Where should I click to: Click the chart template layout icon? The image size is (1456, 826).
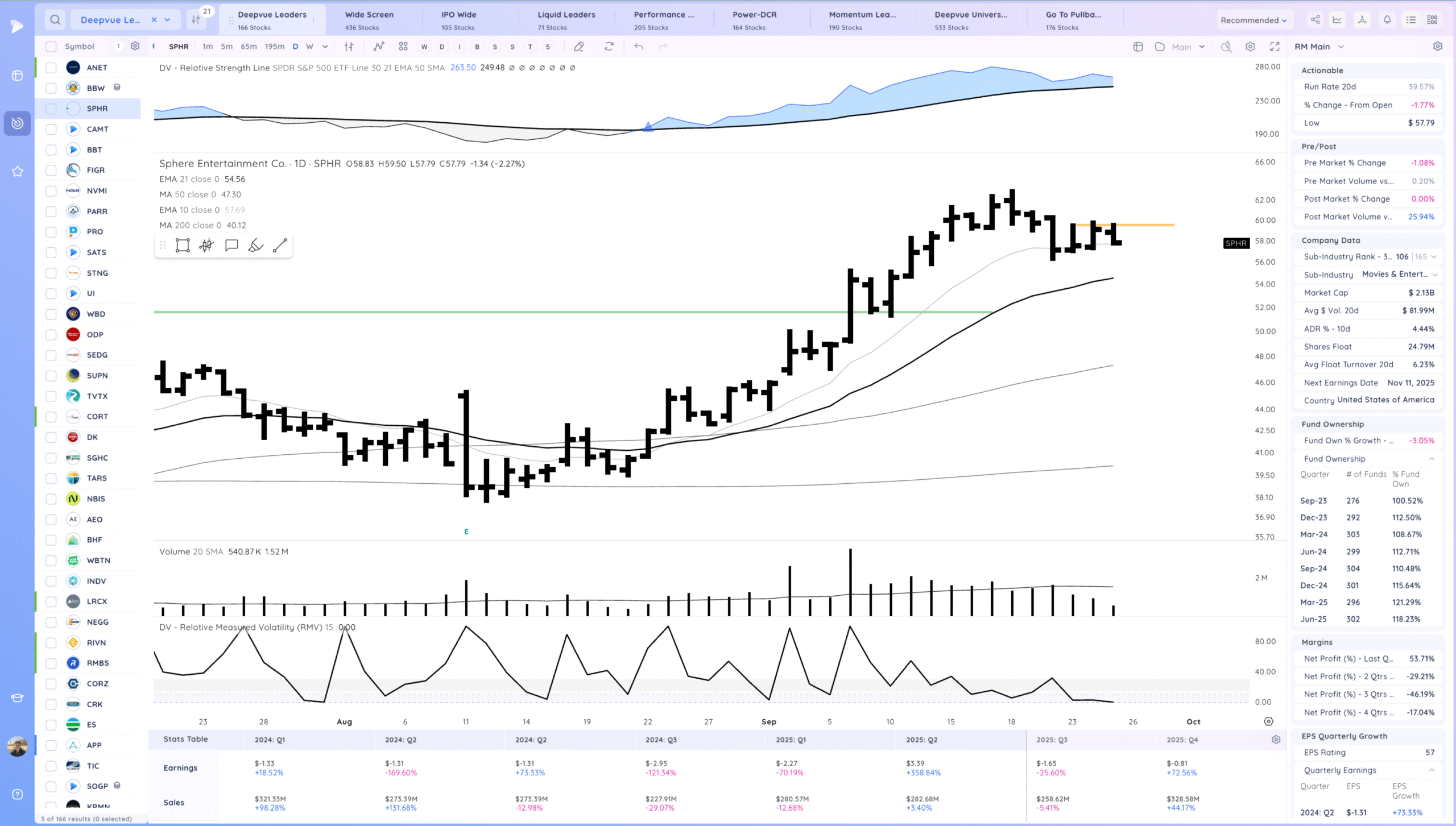[x=1138, y=47]
